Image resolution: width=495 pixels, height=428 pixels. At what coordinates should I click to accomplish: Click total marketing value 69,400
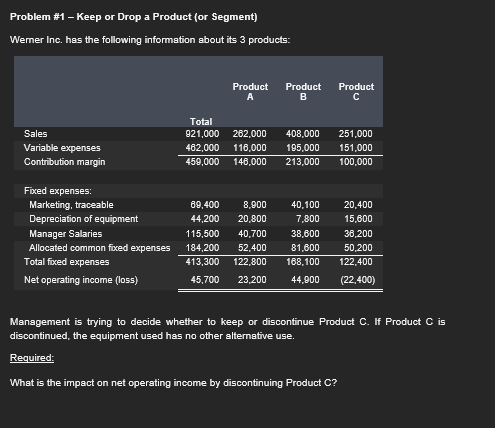pos(205,205)
